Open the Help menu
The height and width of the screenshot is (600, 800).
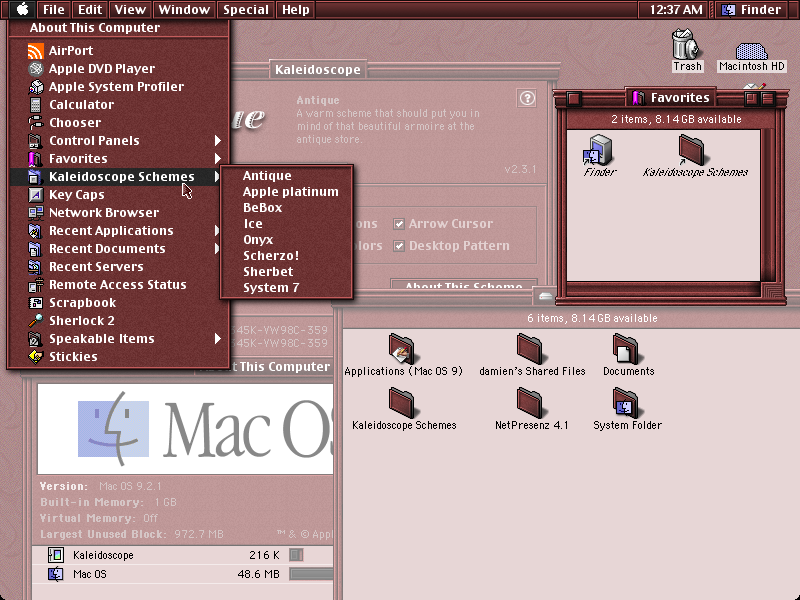pos(296,9)
